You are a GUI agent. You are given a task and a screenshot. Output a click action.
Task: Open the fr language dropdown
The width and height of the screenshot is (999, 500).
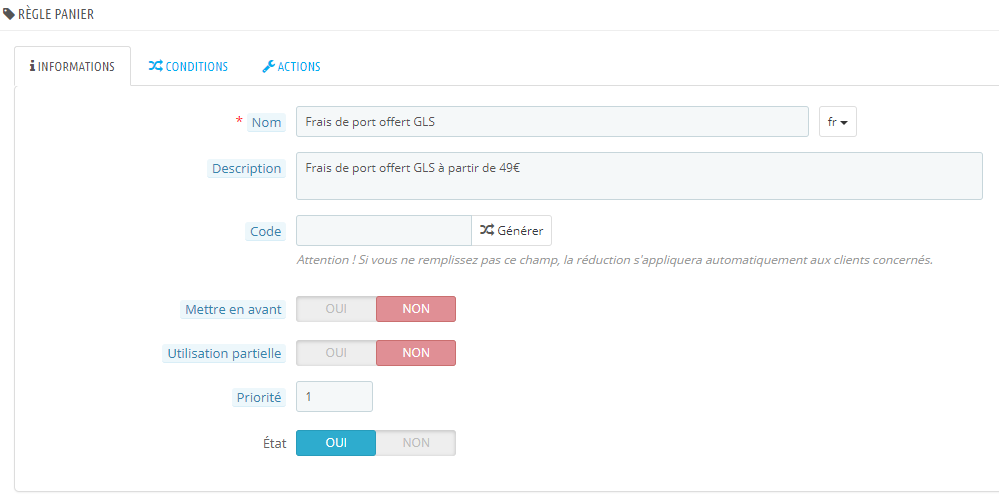(837, 122)
